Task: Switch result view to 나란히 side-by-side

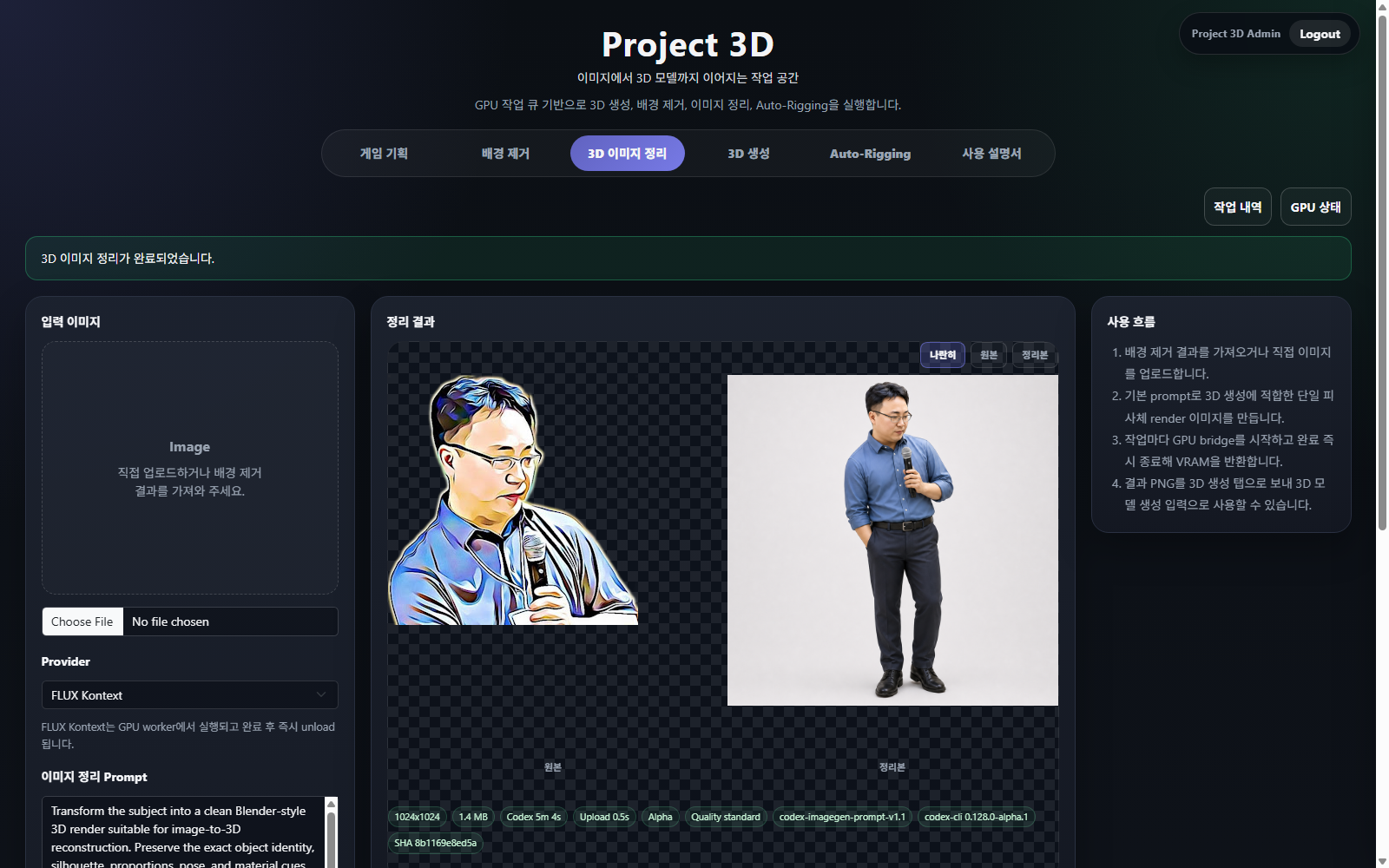Action: coord(942,354)
